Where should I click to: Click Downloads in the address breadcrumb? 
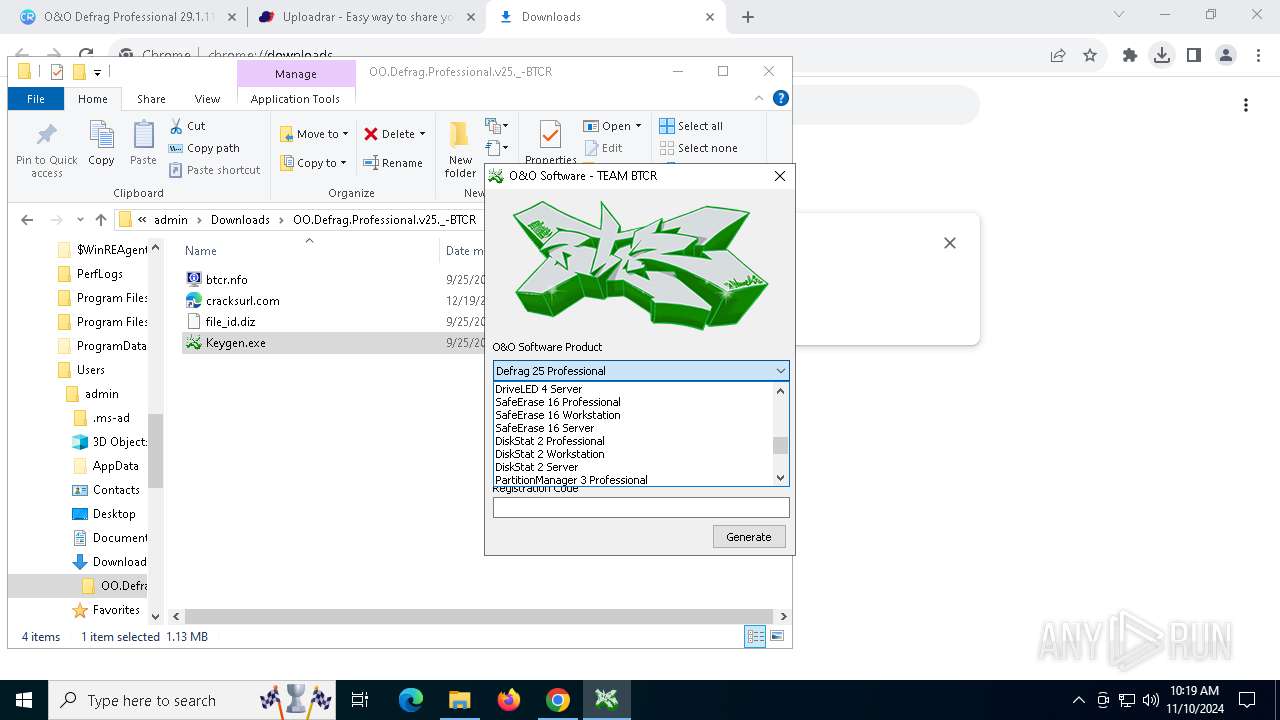(x=240, y=220)
